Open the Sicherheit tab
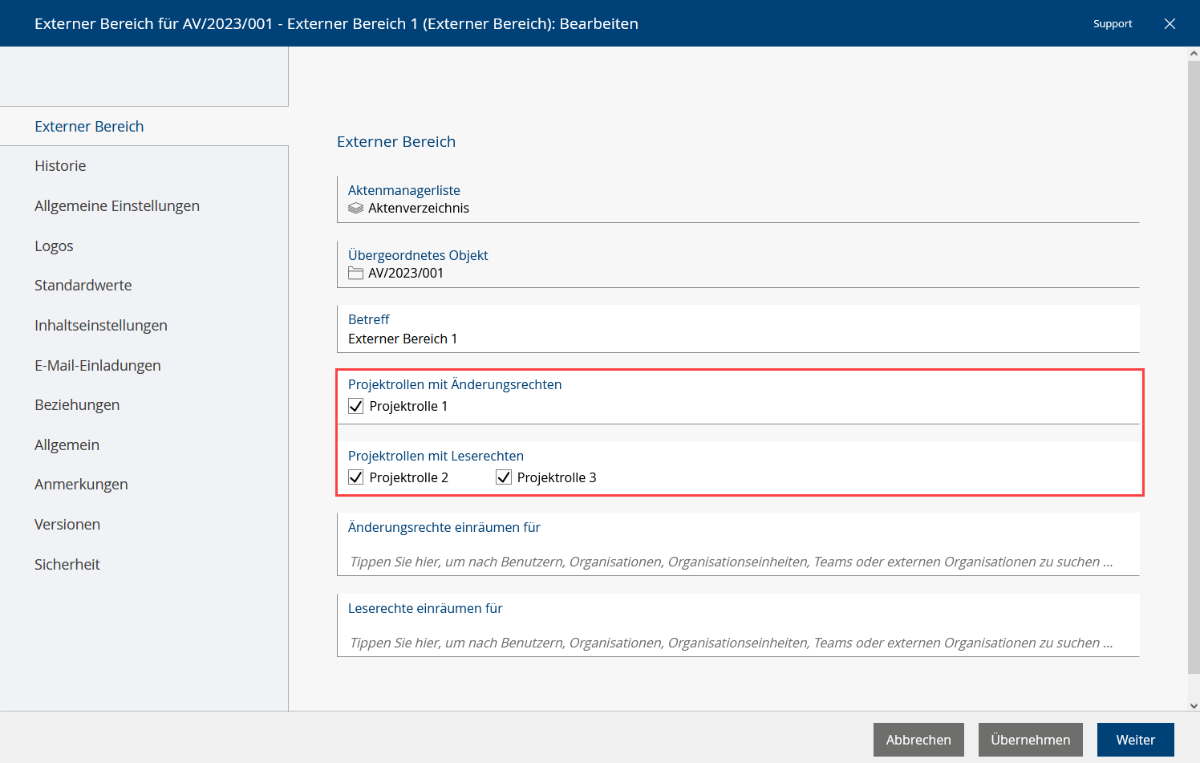The width and height of the screenshot is (1200, 763). (144, 564)
